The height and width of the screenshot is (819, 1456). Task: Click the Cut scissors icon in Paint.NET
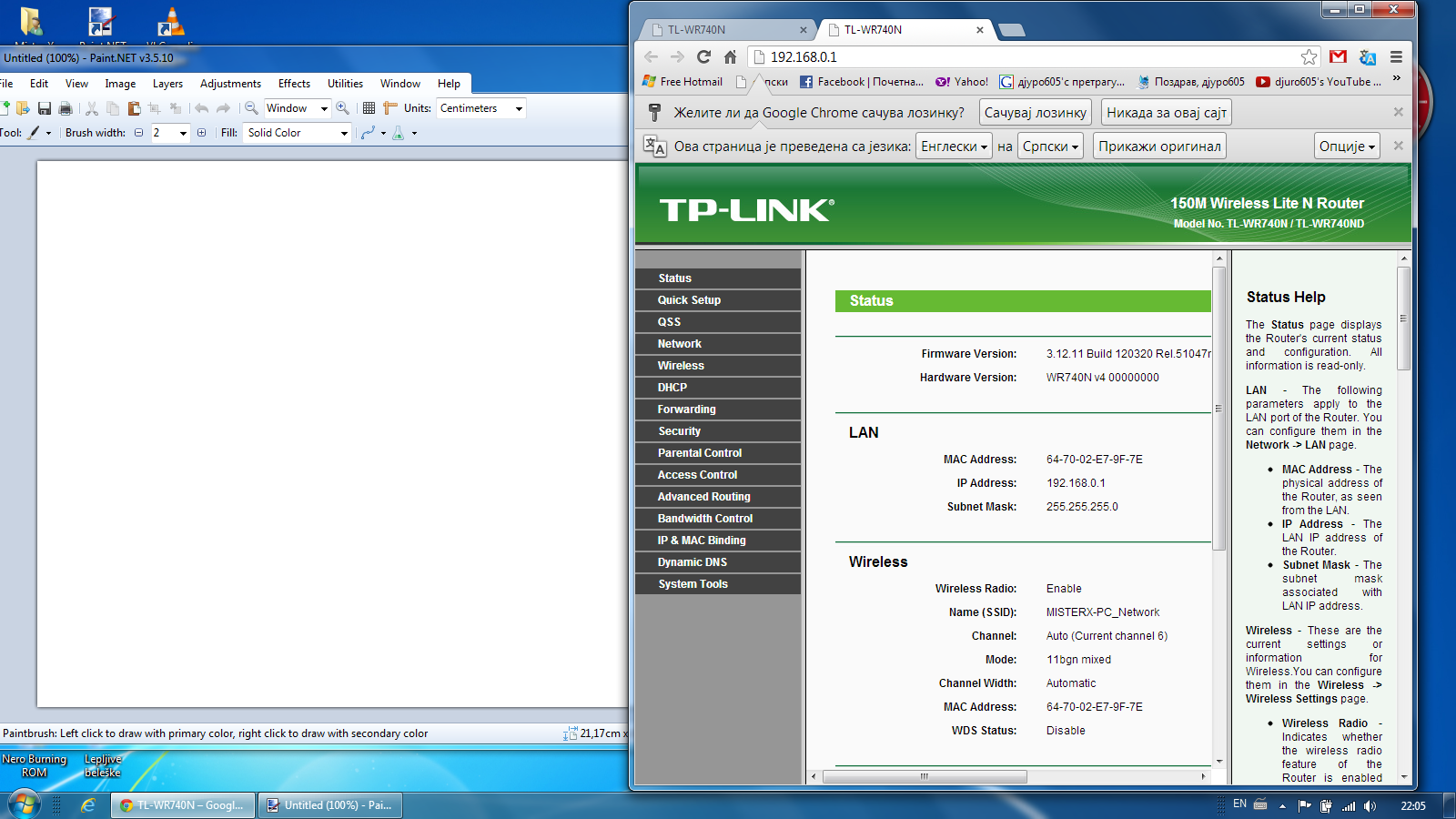[x=92, y=108]
